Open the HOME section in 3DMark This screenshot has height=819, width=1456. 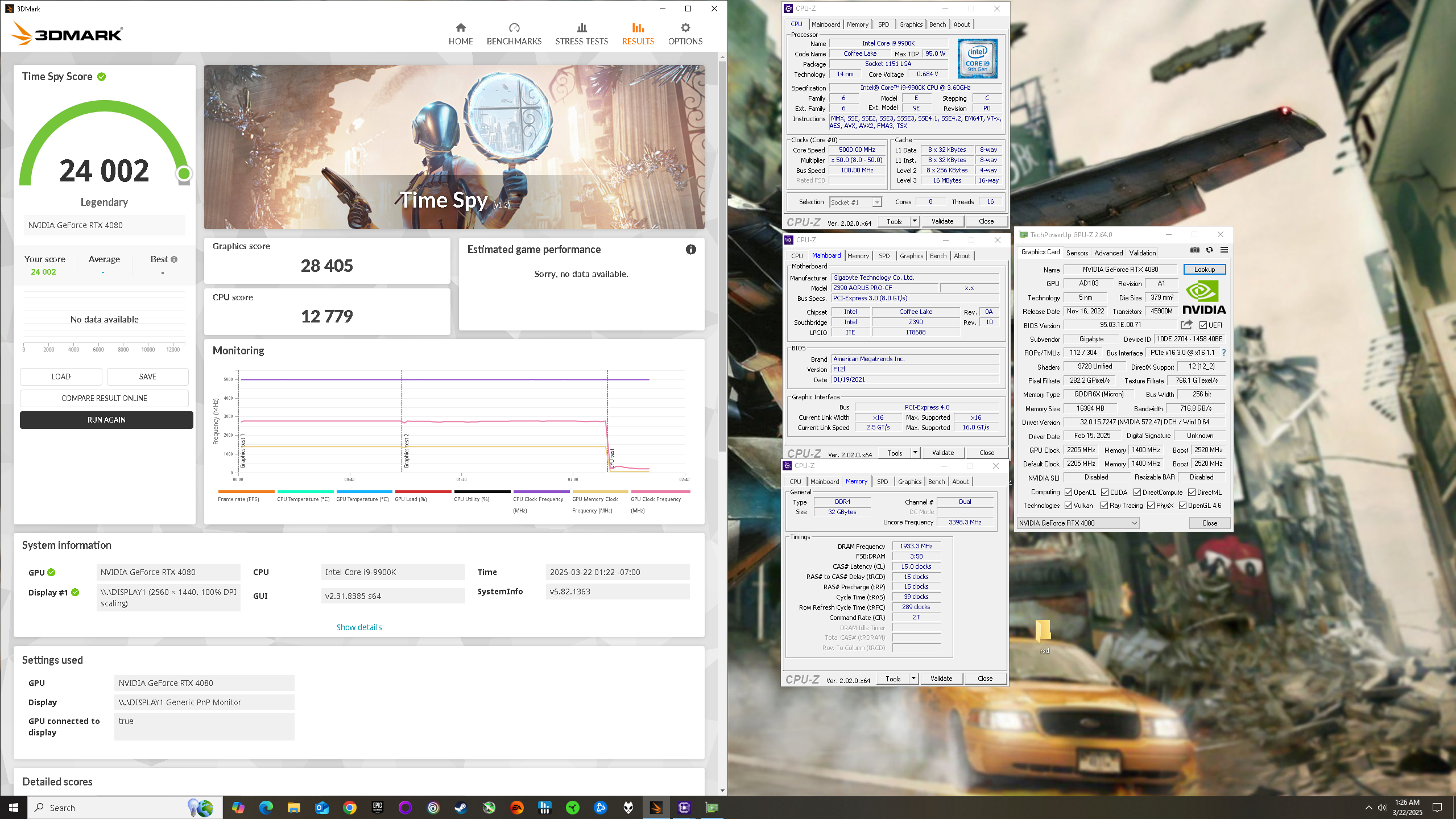coord(460,34)
